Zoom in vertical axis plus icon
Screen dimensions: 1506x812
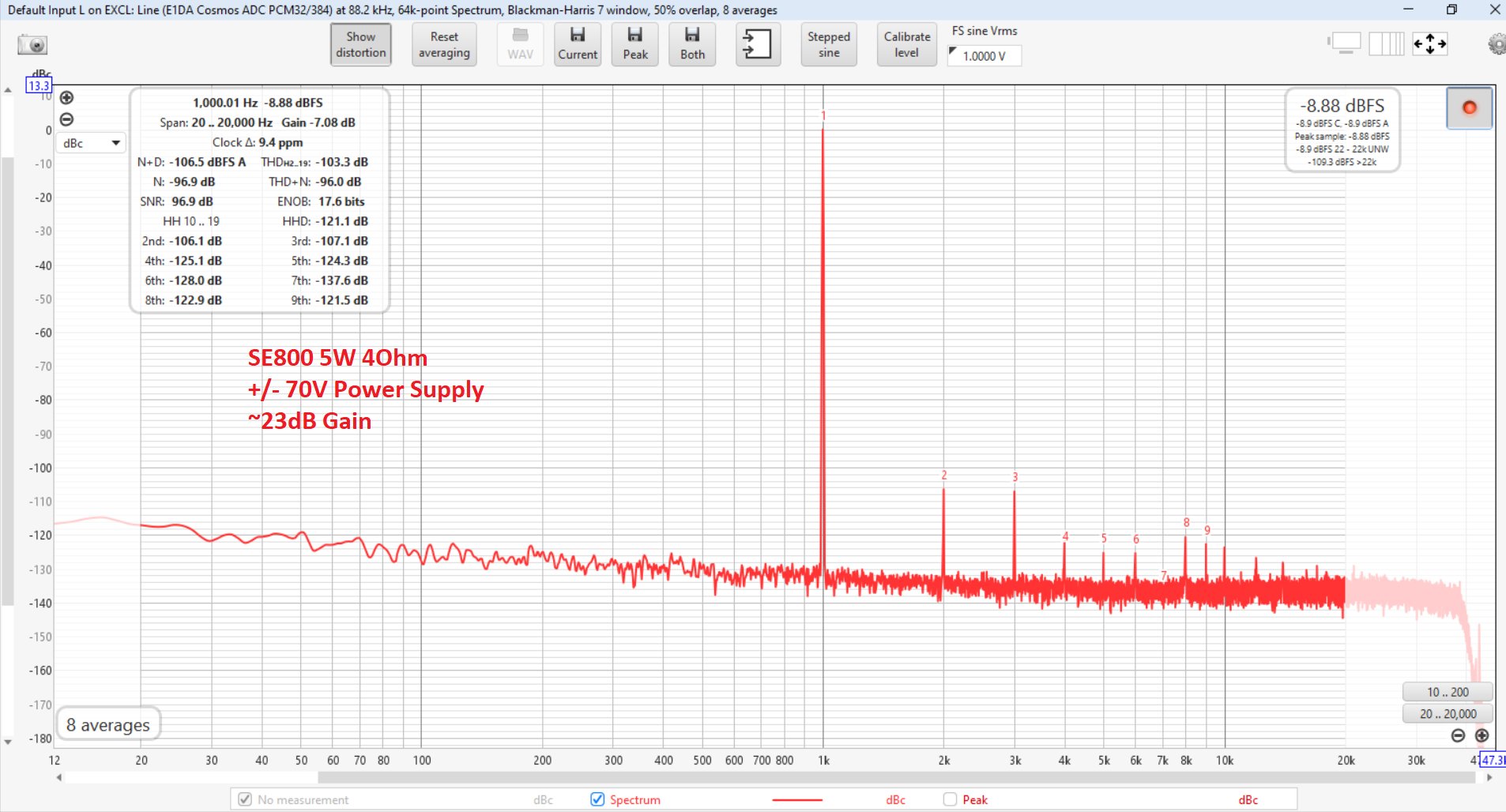point(67,98)
